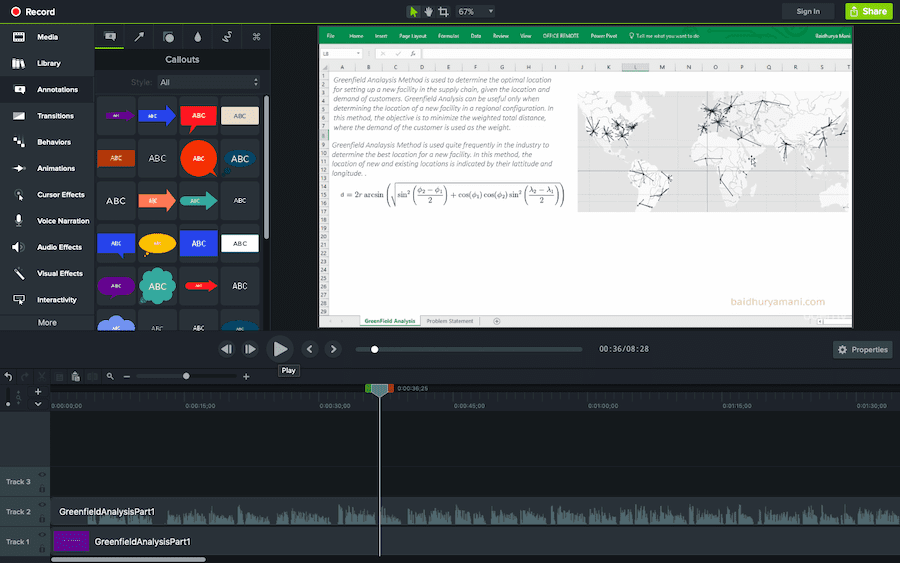Image resolution: width=900 pixels, height=563 pixels.
Task: Open Cursor Effects panel
Action: [48, 195]
